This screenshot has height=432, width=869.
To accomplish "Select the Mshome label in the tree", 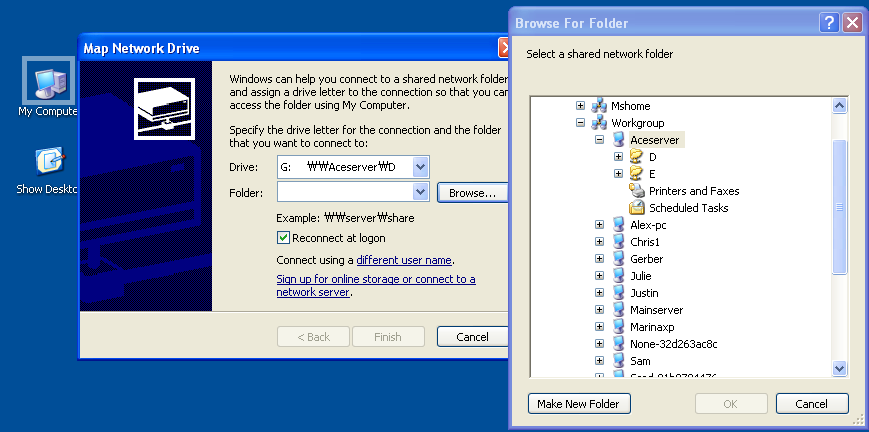I will [x=630, y=105].
